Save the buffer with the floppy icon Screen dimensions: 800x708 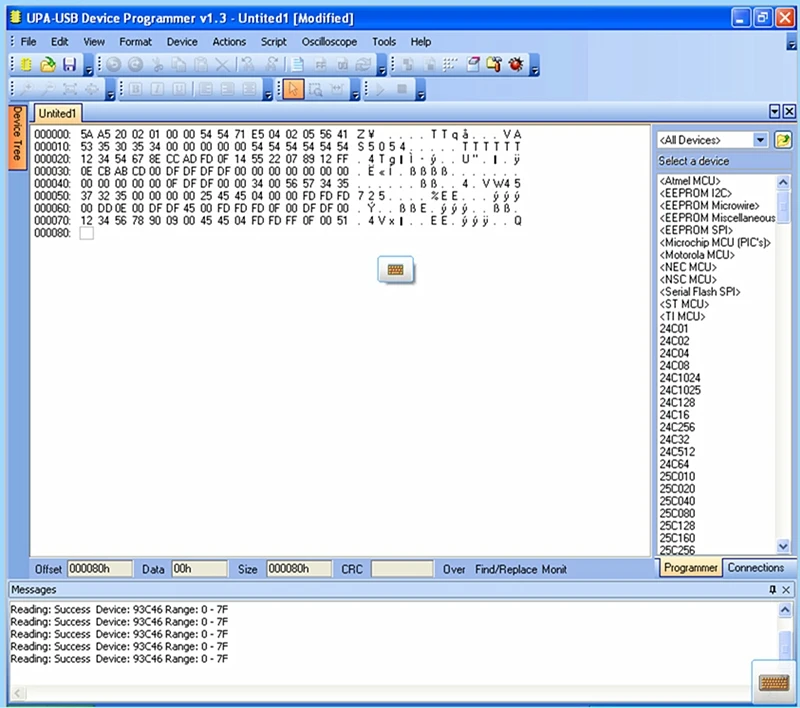pyautogui.click(x=69, y=64)
